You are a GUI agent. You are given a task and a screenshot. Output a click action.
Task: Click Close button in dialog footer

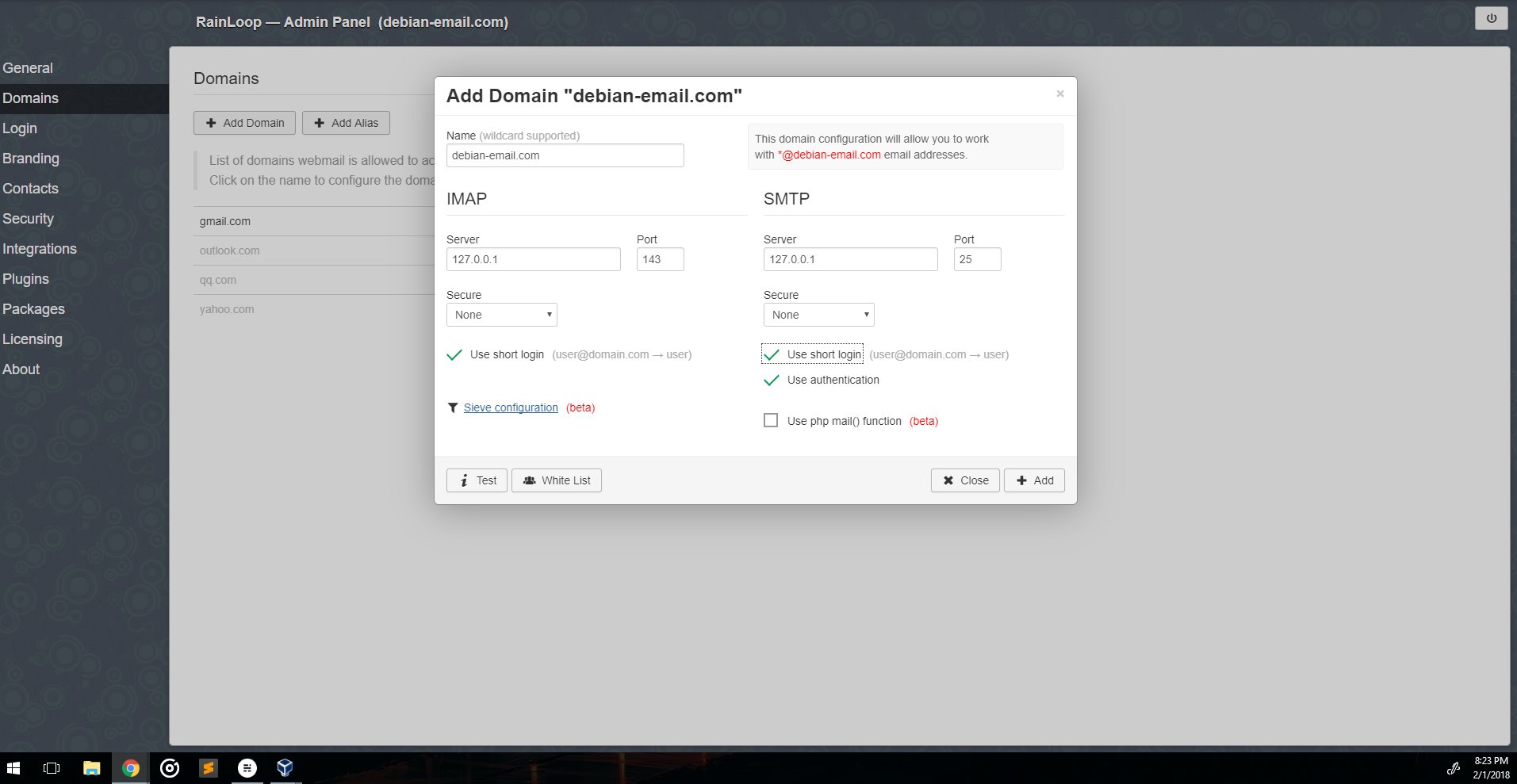pyautogui.click(x=965, y=480)
